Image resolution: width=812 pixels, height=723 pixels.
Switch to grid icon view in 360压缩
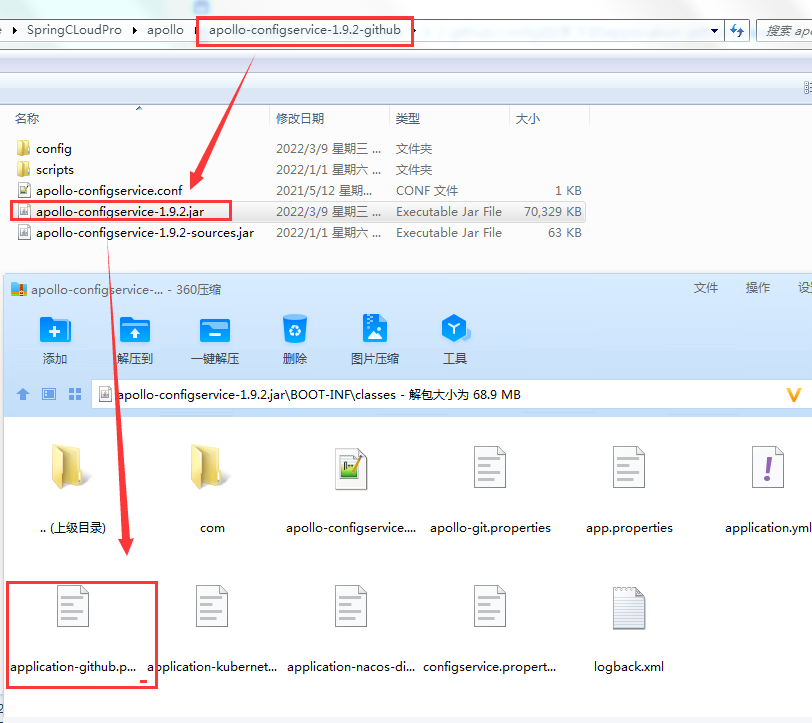click(75, 395)
